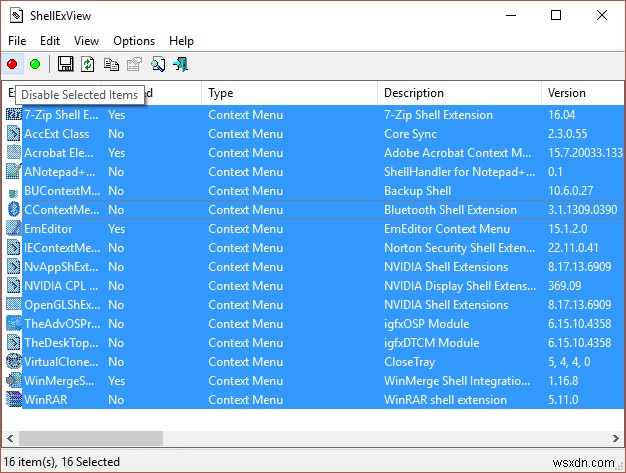
Task: Click the NVIDIA Display Shell Extens... description
Action: coord(460,286)
